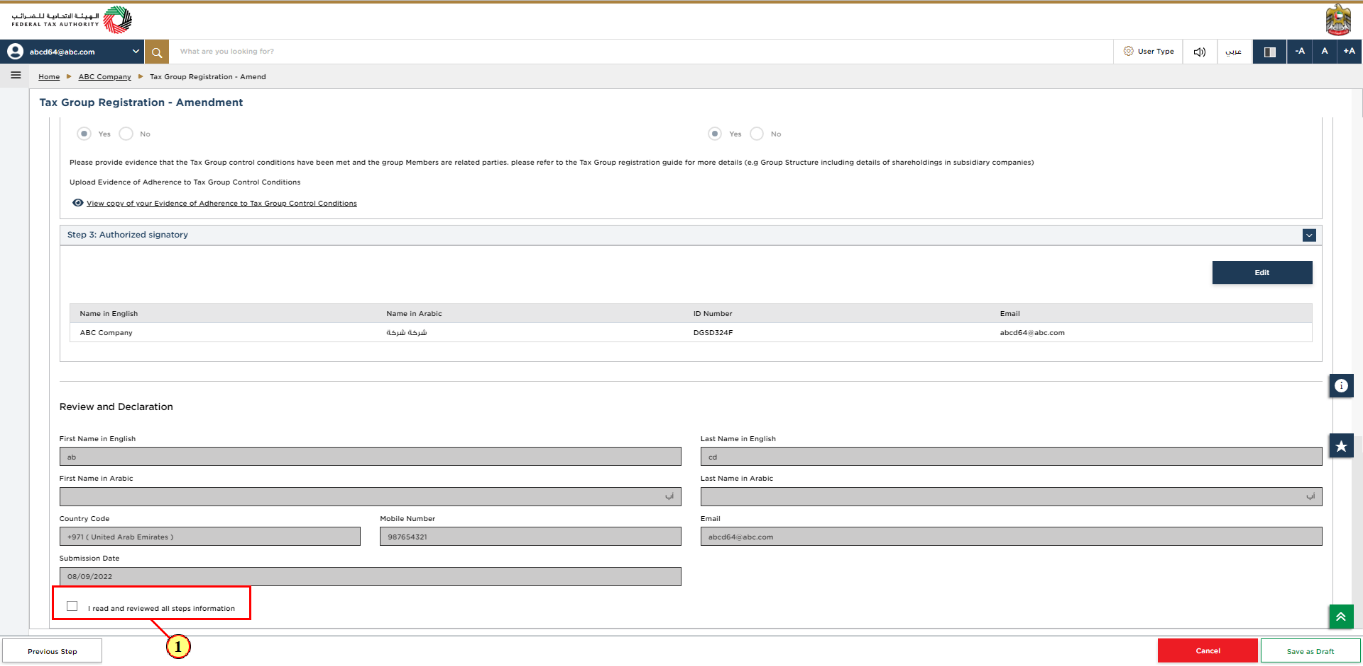The image size is (1363, 666).
Task: Select the first Yes radio button
Action: (x=85, y=134)
